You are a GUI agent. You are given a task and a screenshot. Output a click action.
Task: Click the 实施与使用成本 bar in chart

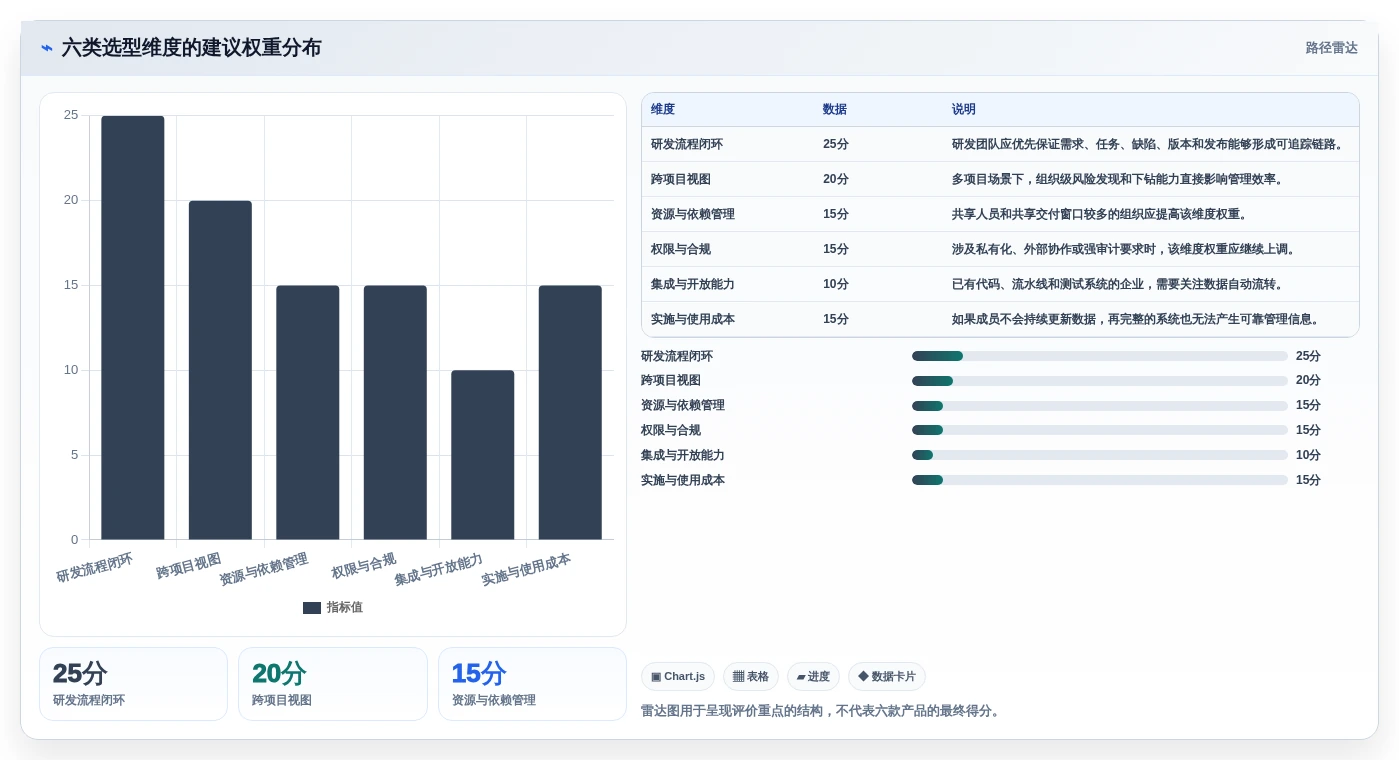point(570,413)
